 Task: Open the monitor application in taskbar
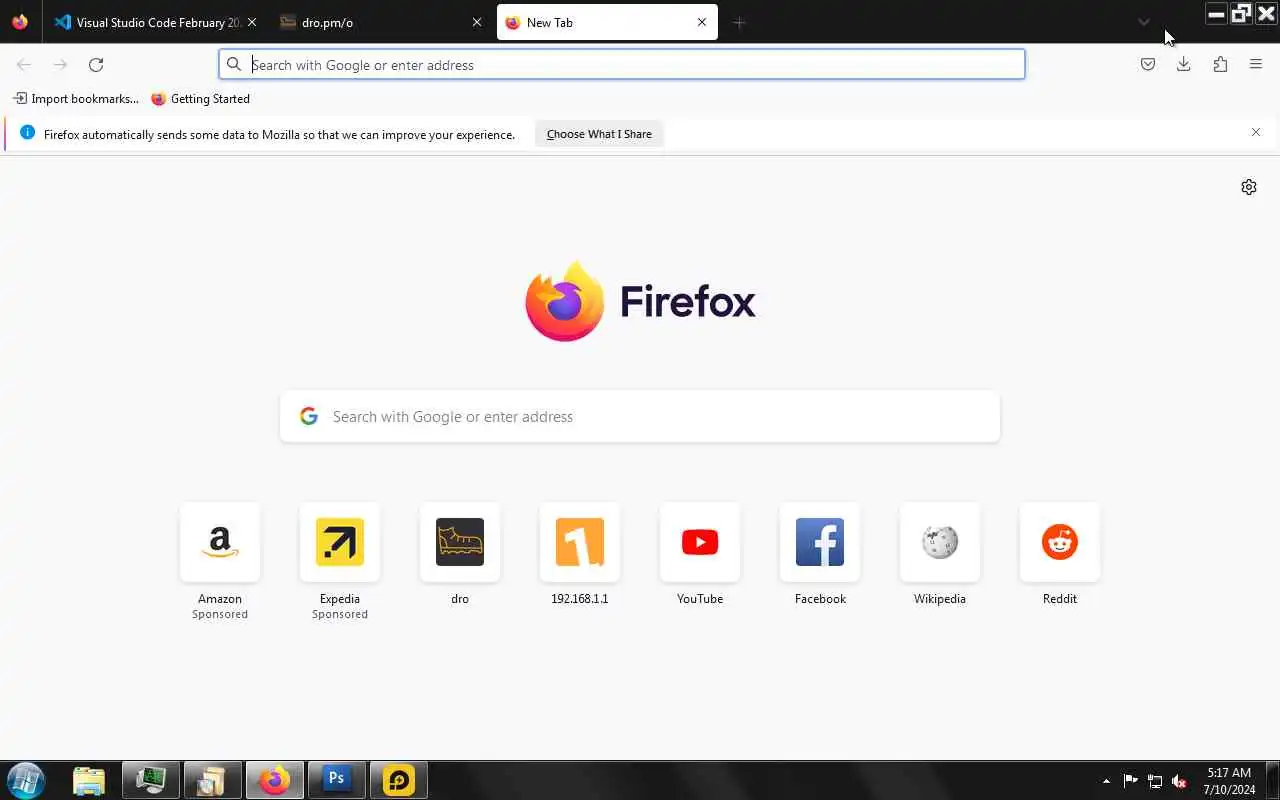(x=151, y=780)
